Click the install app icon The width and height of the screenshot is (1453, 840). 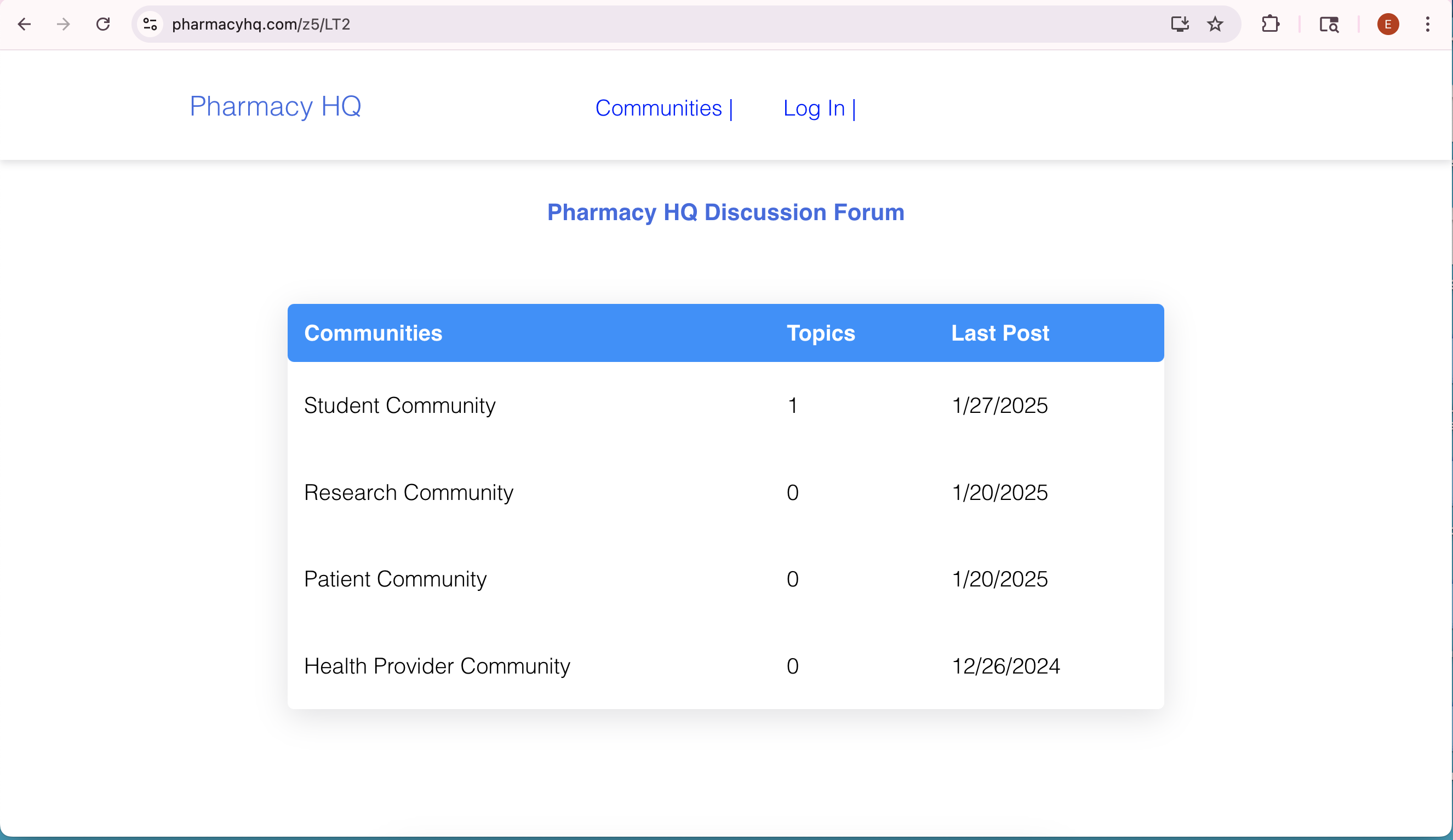1180,24
